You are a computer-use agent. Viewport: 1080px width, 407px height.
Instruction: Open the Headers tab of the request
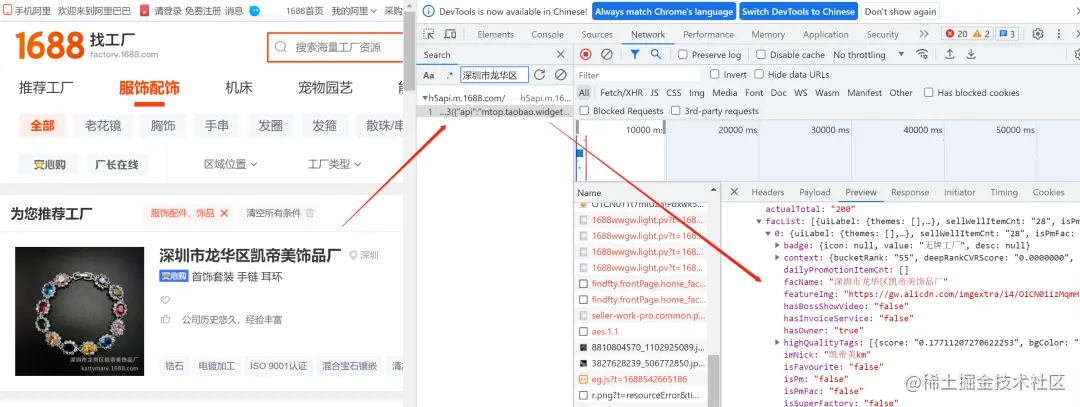pos(767,192)
